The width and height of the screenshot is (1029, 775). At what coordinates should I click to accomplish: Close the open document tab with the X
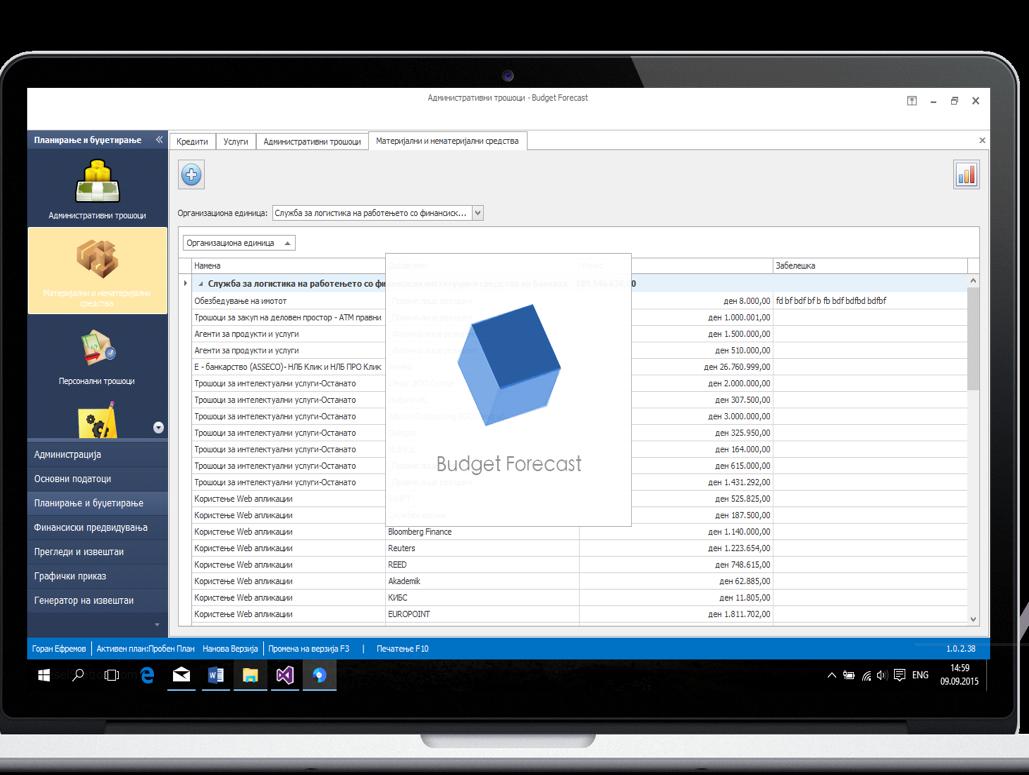pos(982,140)
